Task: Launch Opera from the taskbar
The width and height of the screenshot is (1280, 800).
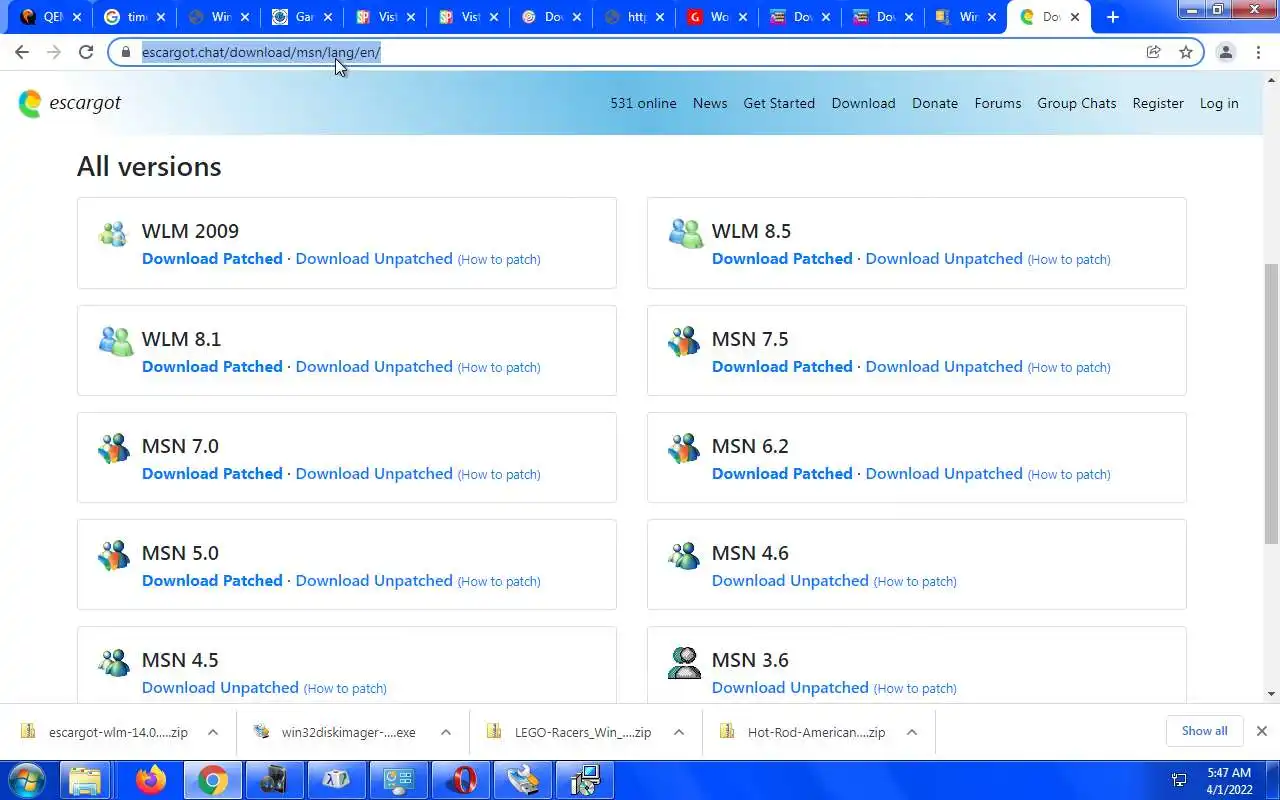Action: tap(461, 780)
